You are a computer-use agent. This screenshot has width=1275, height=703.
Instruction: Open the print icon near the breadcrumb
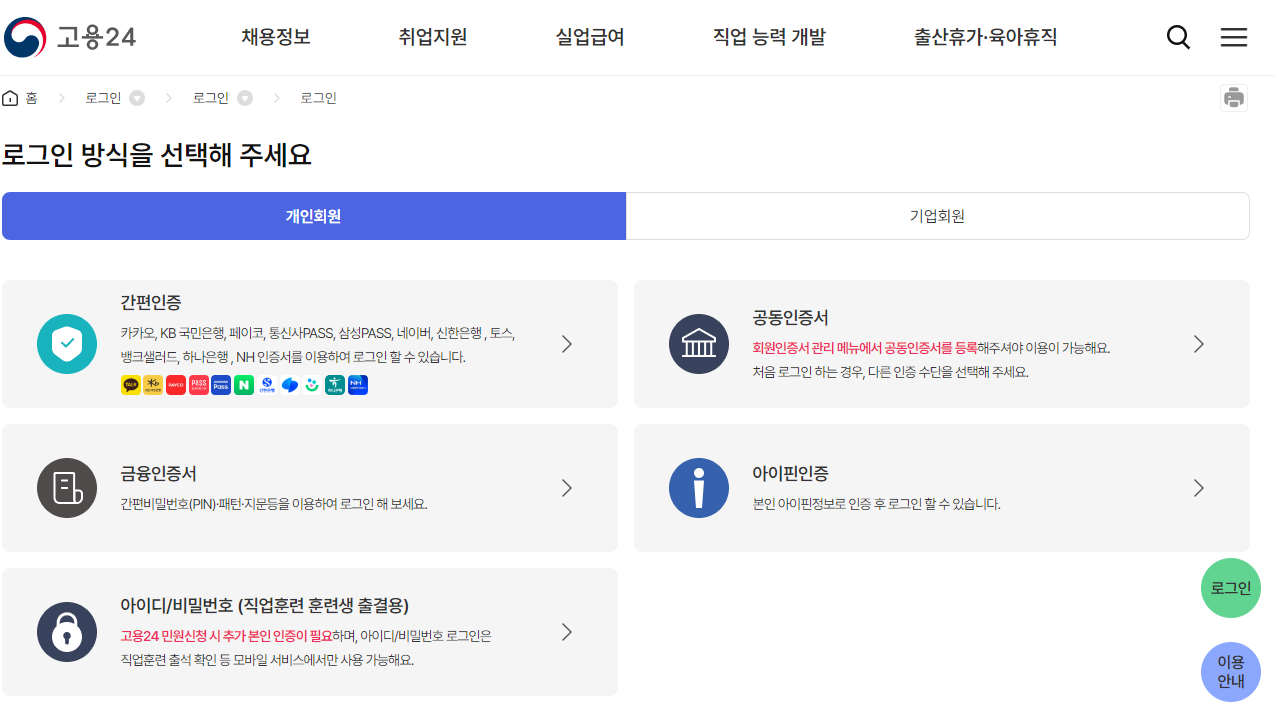pyautogui.click(x=1234, y=97)
